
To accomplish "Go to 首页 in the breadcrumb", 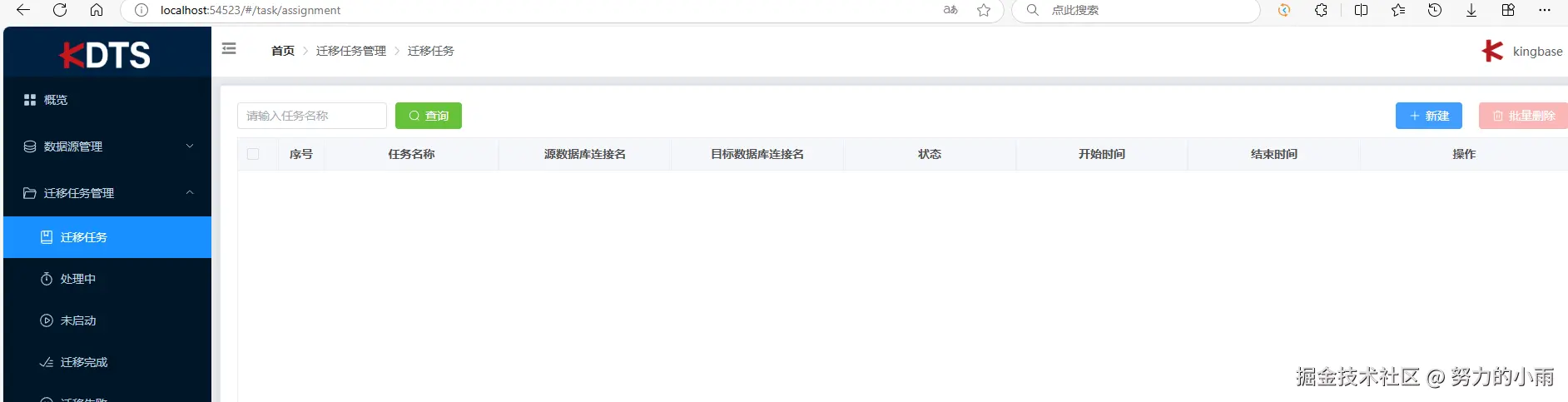I will (283, 51).
